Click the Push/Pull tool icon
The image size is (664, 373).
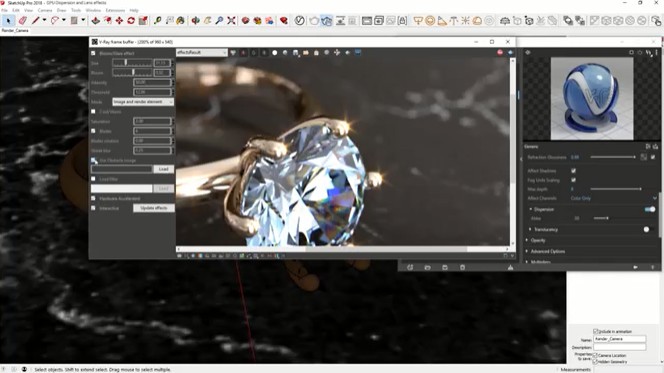96,20
